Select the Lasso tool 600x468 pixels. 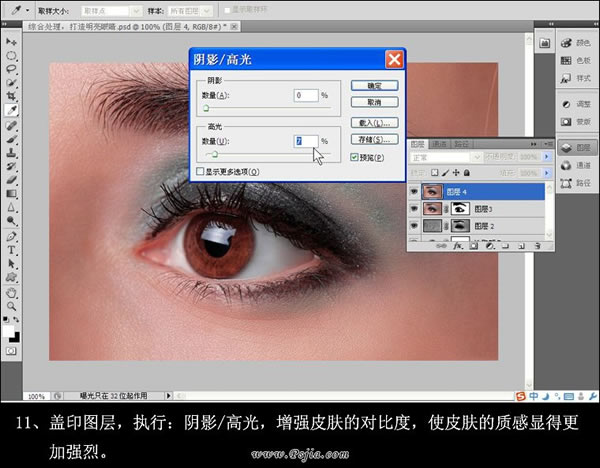(11, 69)
